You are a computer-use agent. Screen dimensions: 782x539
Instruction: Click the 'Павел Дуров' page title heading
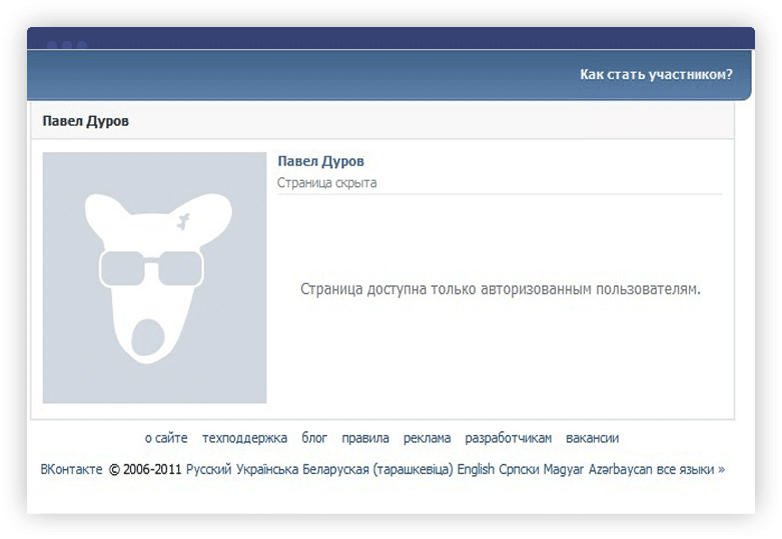[x=86, y=121]
